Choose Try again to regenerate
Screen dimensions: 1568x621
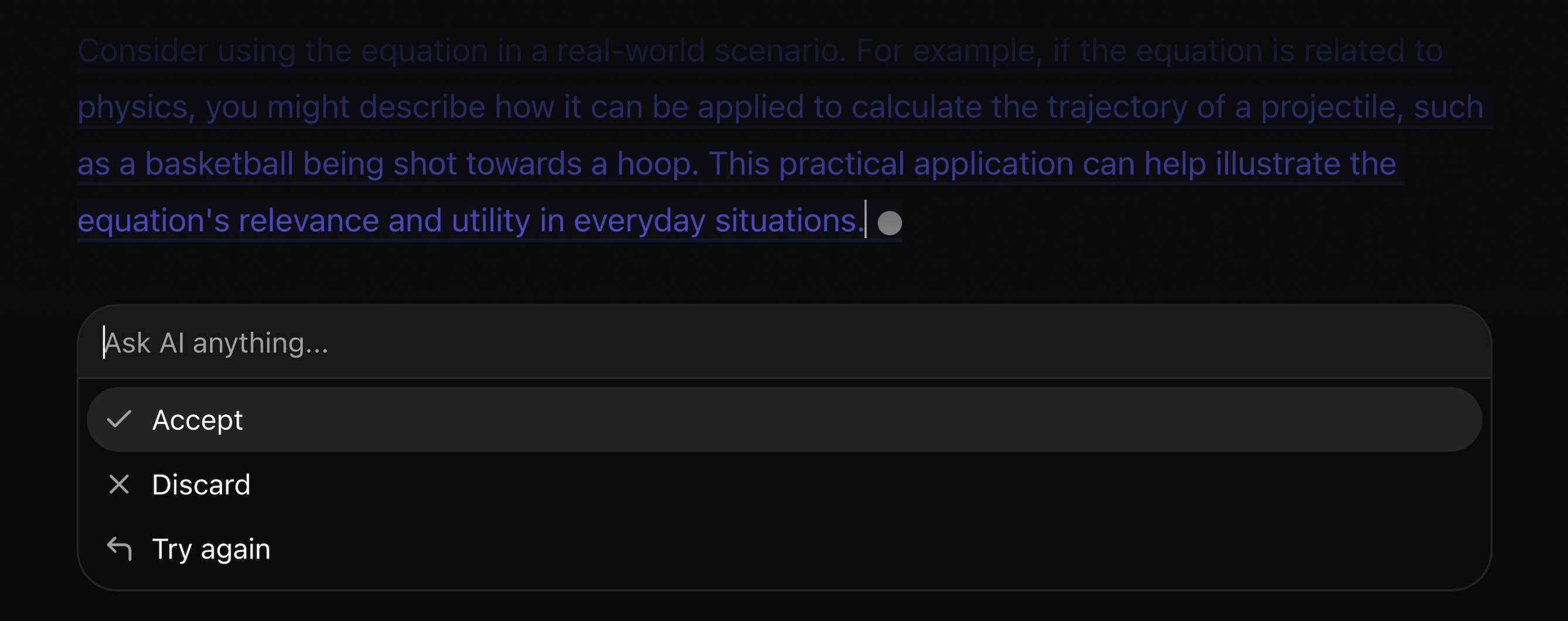pos(210,548)
